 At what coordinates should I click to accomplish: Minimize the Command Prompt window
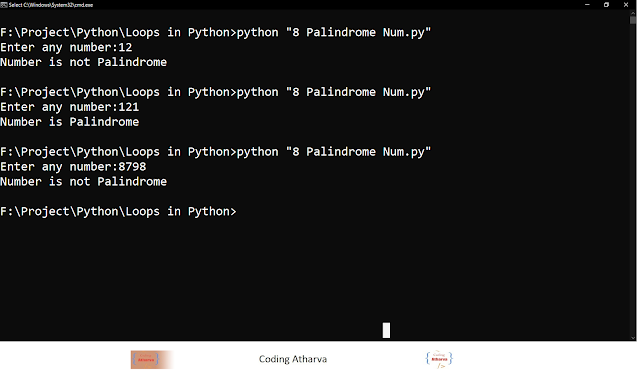[x=587, y=5]
